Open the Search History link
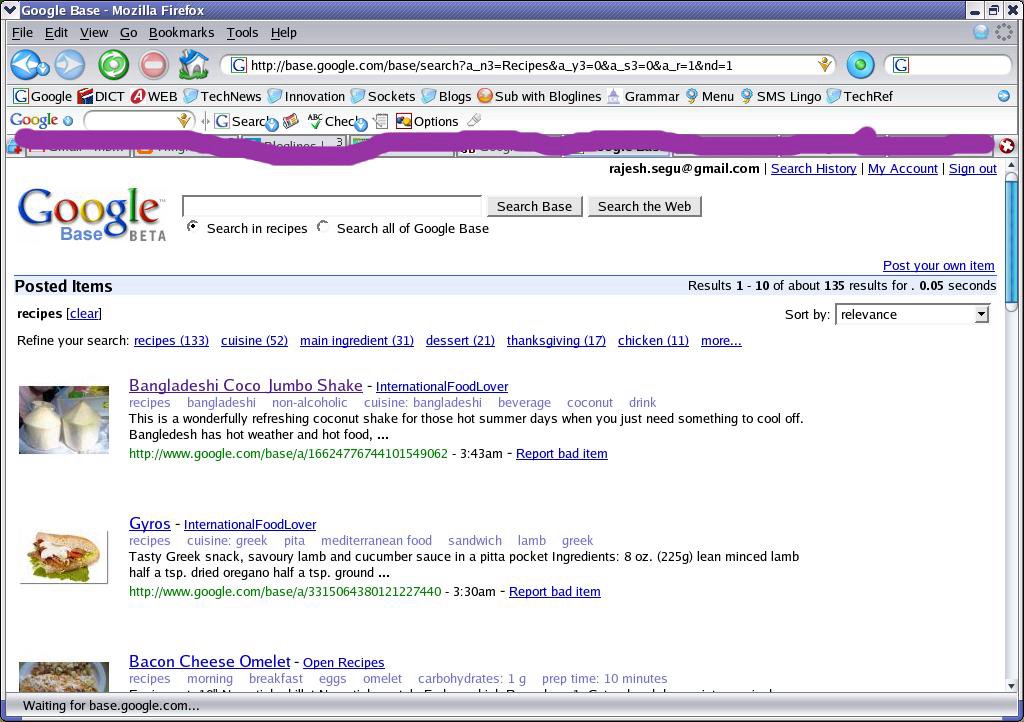1024x722 pixels. point(813,168)
